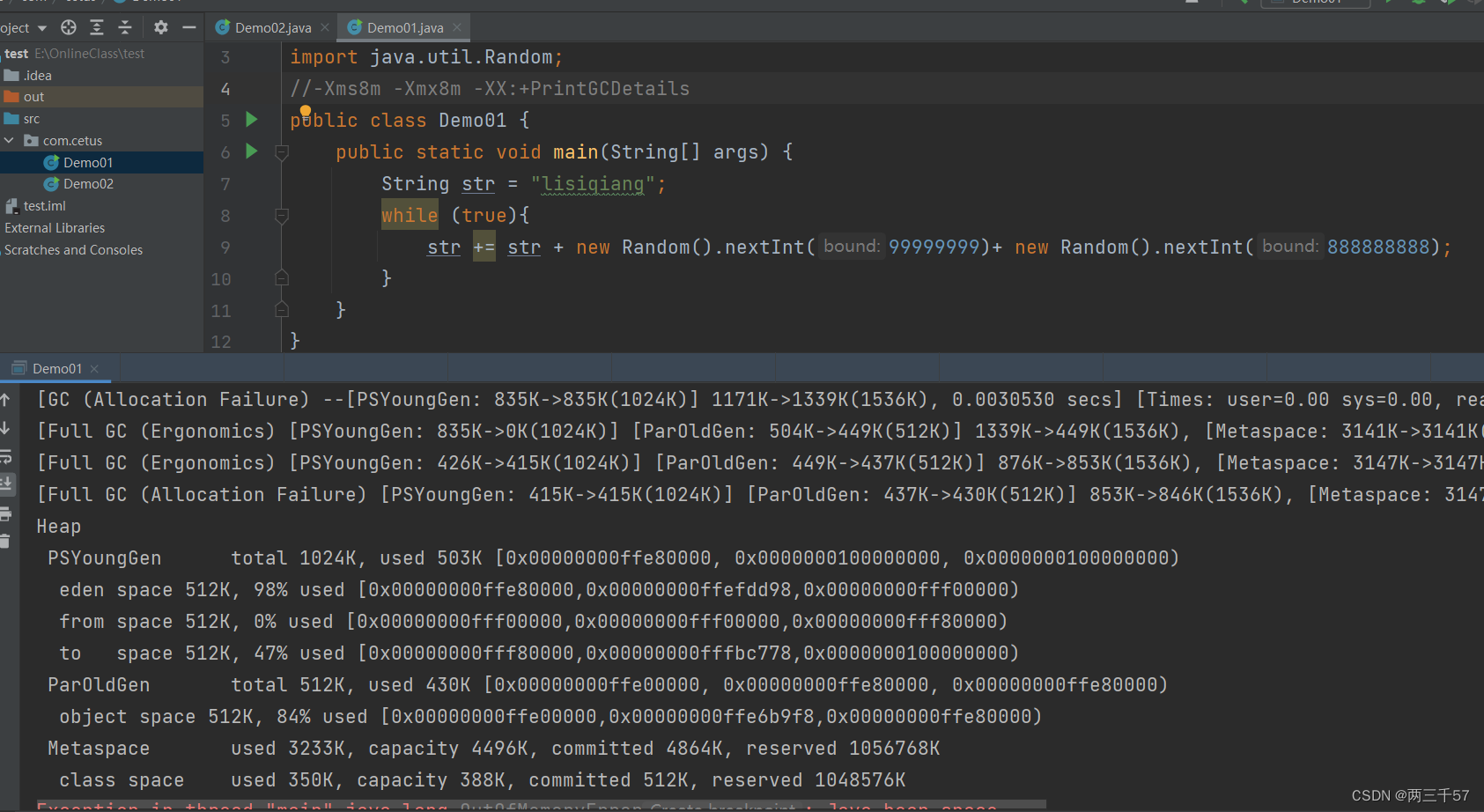Viewport: 1484px width, 812px height.
Task: Collapse the com.cetus package node
Action: [10, 140]
